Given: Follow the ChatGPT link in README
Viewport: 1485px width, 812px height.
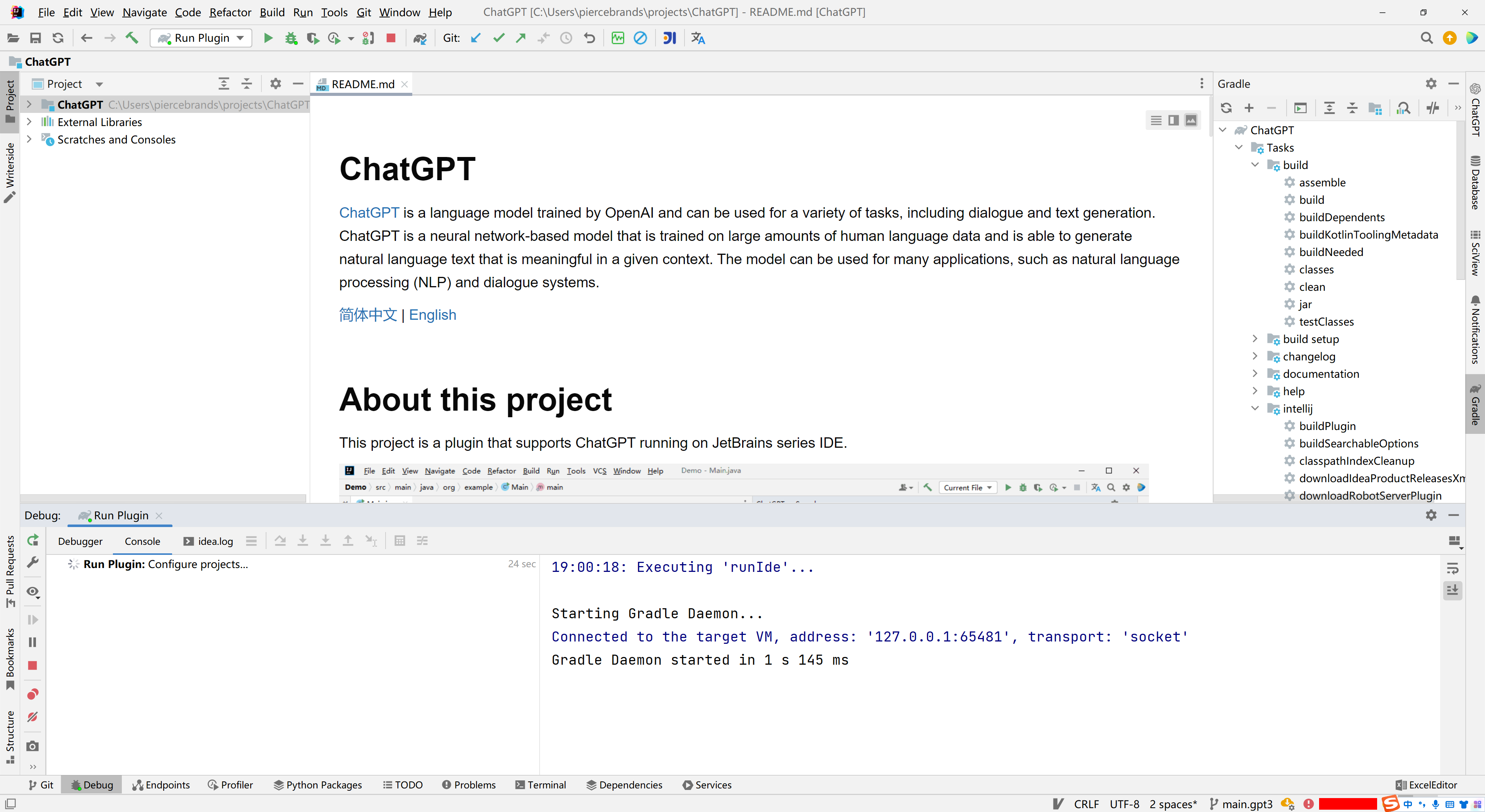Looking at the screenshot, I should 369,213.
